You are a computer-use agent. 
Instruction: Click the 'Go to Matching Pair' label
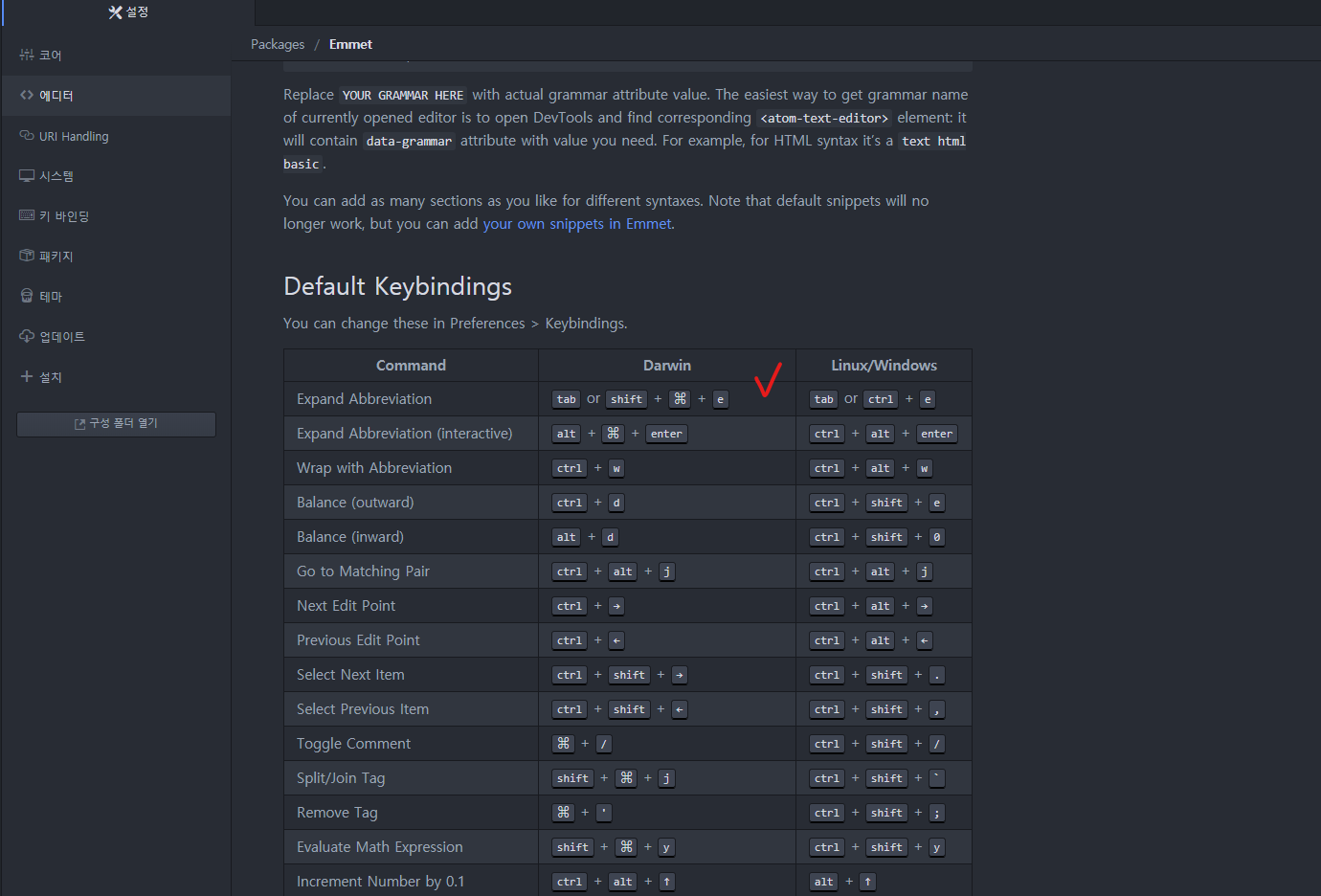pyautogui.click(x=363, y=571)
